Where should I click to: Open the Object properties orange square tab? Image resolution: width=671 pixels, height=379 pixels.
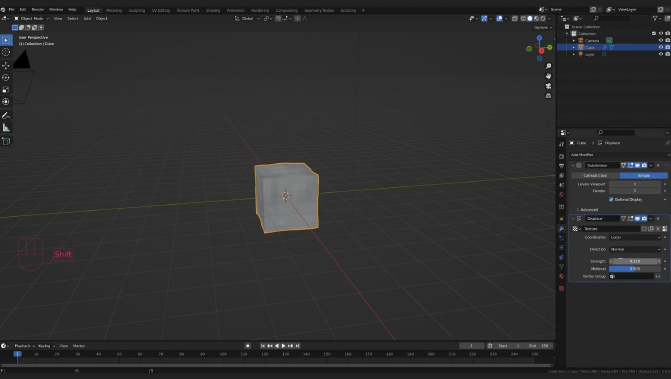[561, 219]
